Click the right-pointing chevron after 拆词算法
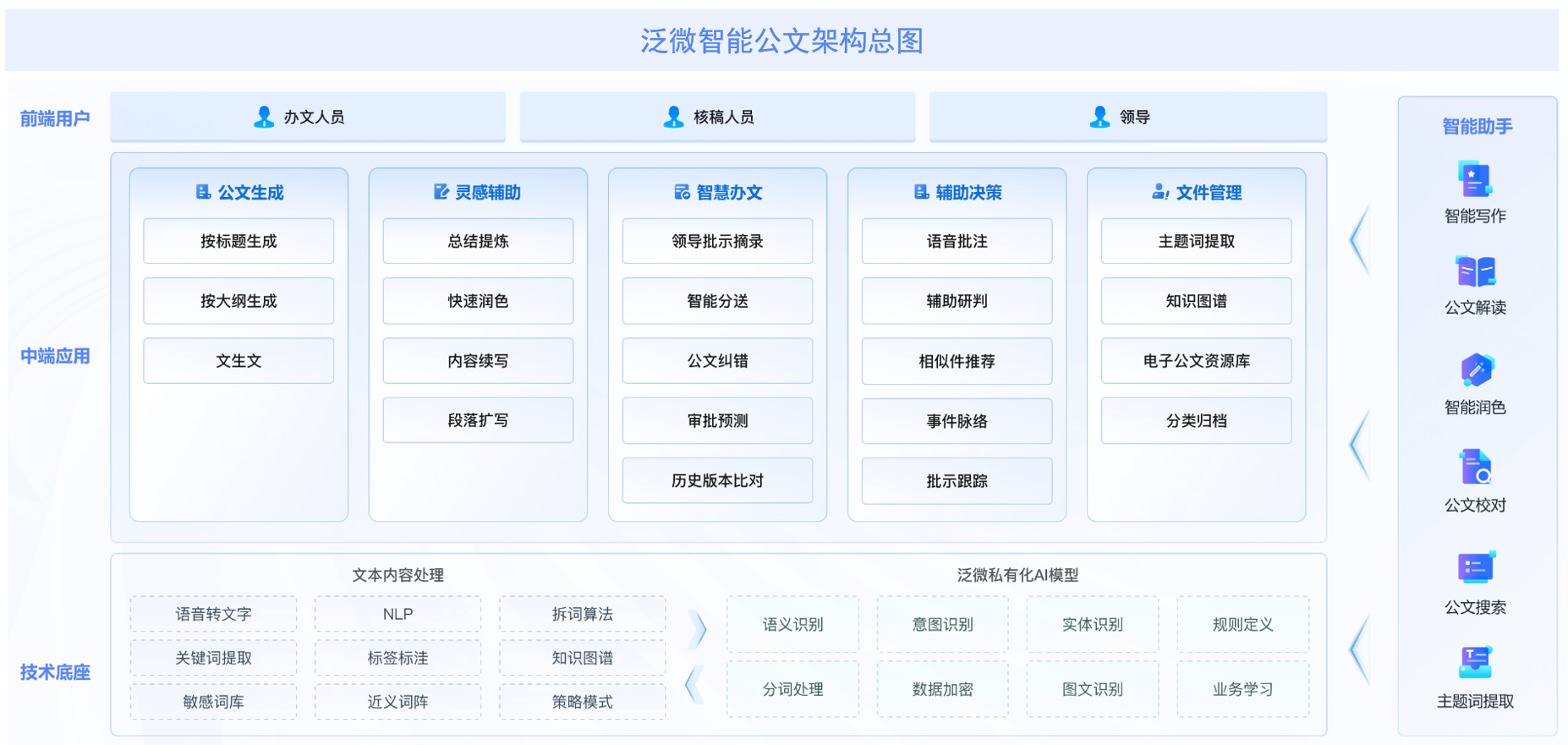The height and width of the screenshot is (745, 1568). pyautogui.click(x=698, y=629)
